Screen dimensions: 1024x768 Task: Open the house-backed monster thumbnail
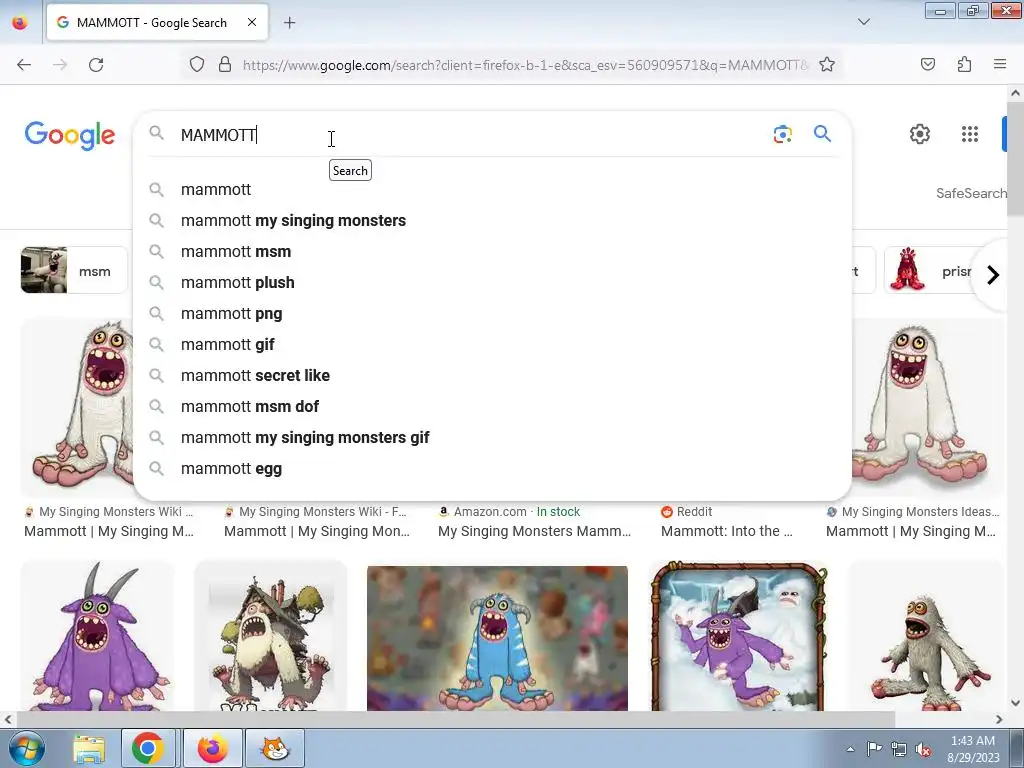click(270, 635)
